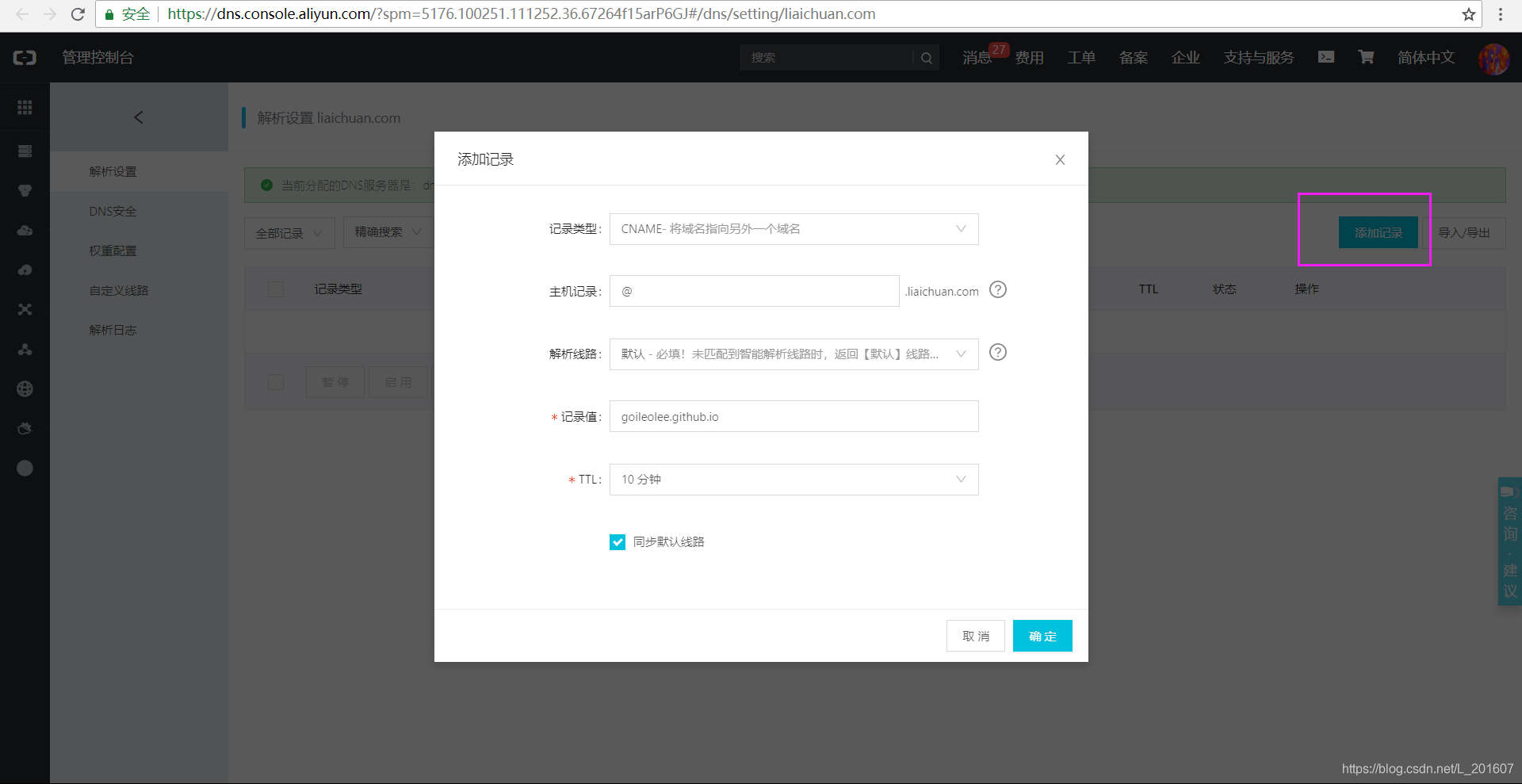Viewport: 1522px width, 784px height.
Task: Open the 记录类型 CNAME dropdown
Action: coord(794,229)
